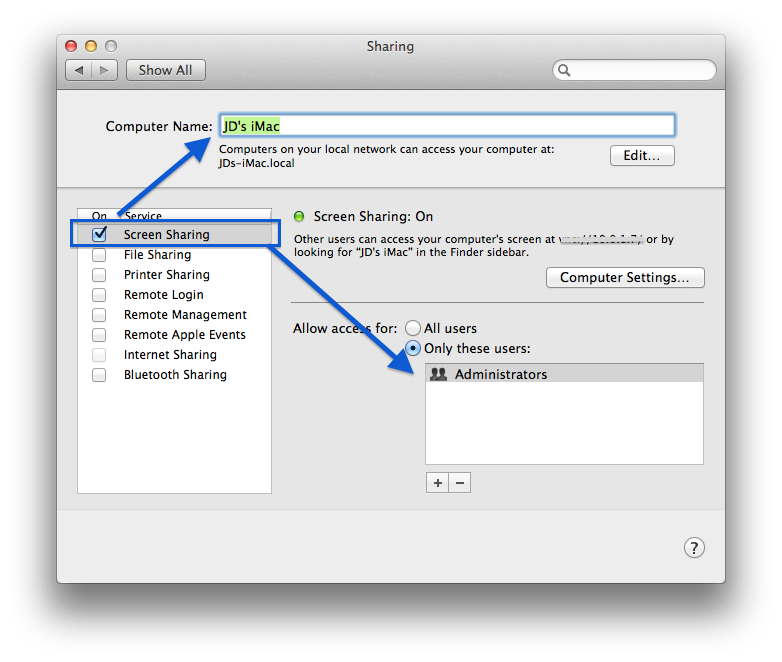Viewport: 782px width, 662px height.
Task: Remove a user with the minus button
Action: coord(460,483)
